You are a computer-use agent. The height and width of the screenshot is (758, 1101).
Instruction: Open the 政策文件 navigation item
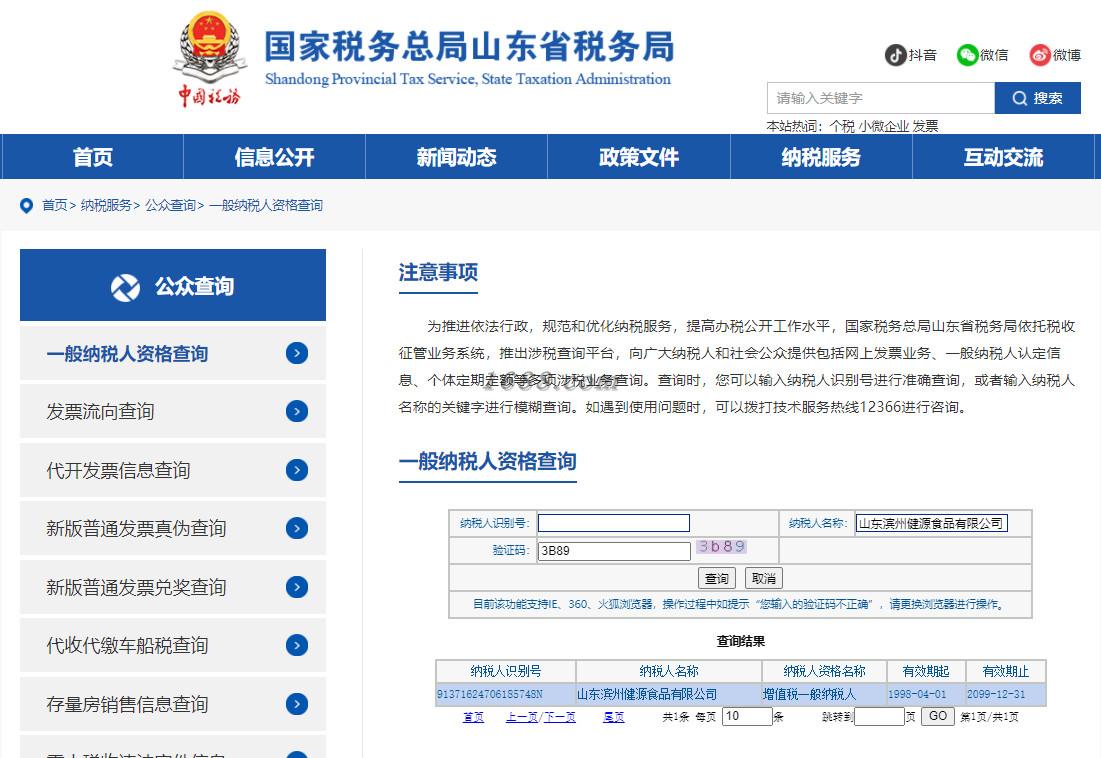pyautogui.click(x=639, y=157)
